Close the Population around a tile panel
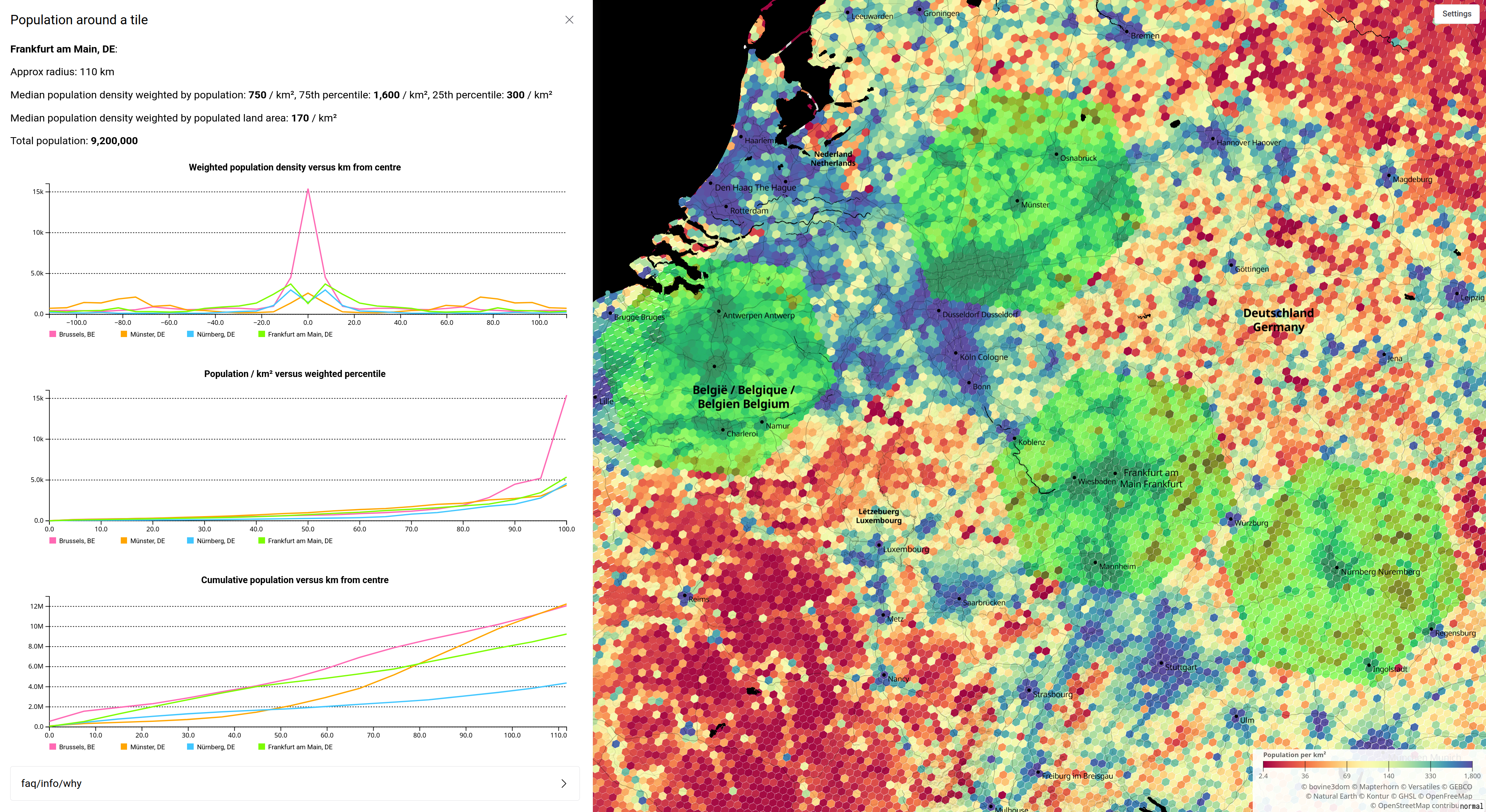The width and height of the screenshot is (1486, 812). click(x=569, y=20)
